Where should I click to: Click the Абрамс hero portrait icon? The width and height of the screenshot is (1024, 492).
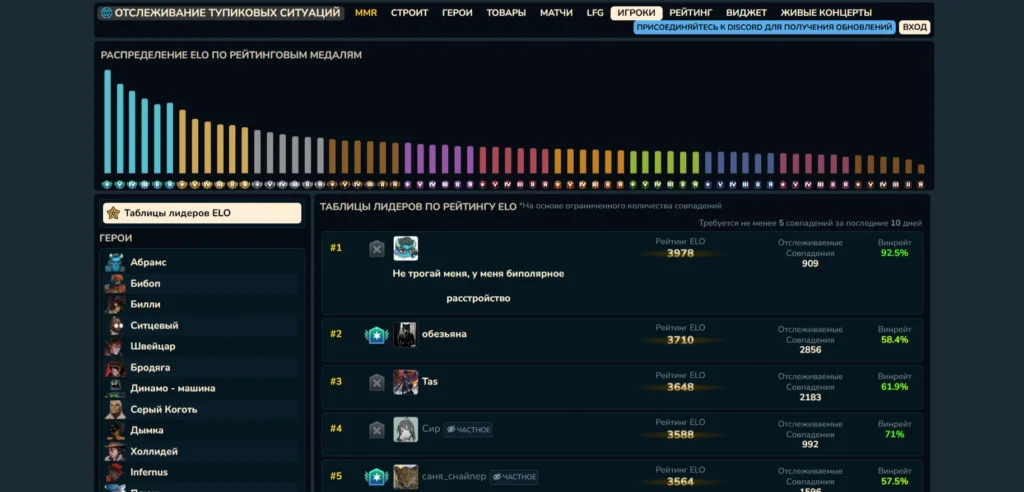coord(115,262)
